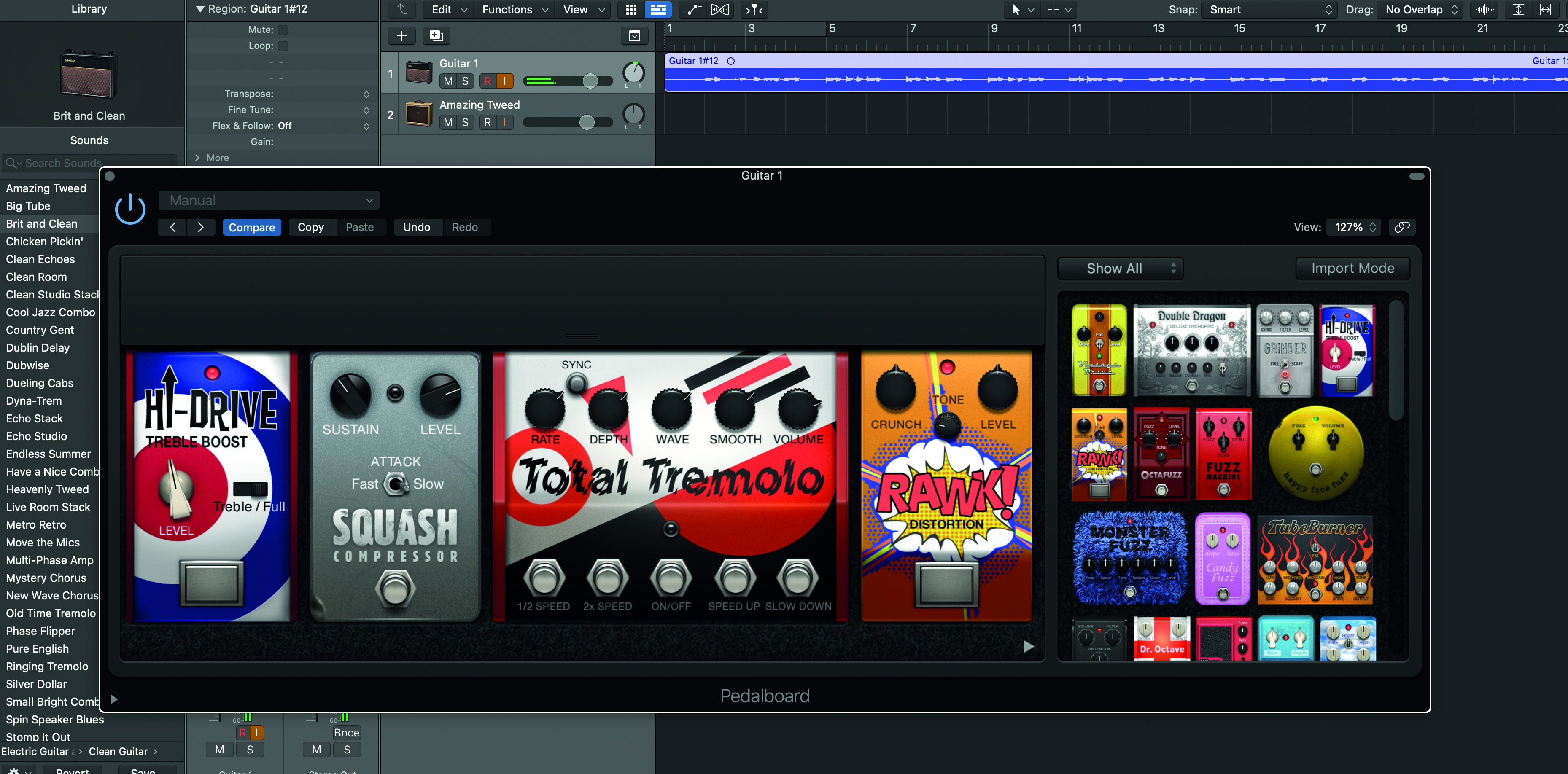Click the pedalboard routing play arrow
This screenshot has width=1568, height=774.
click(x=1028, y=646)
